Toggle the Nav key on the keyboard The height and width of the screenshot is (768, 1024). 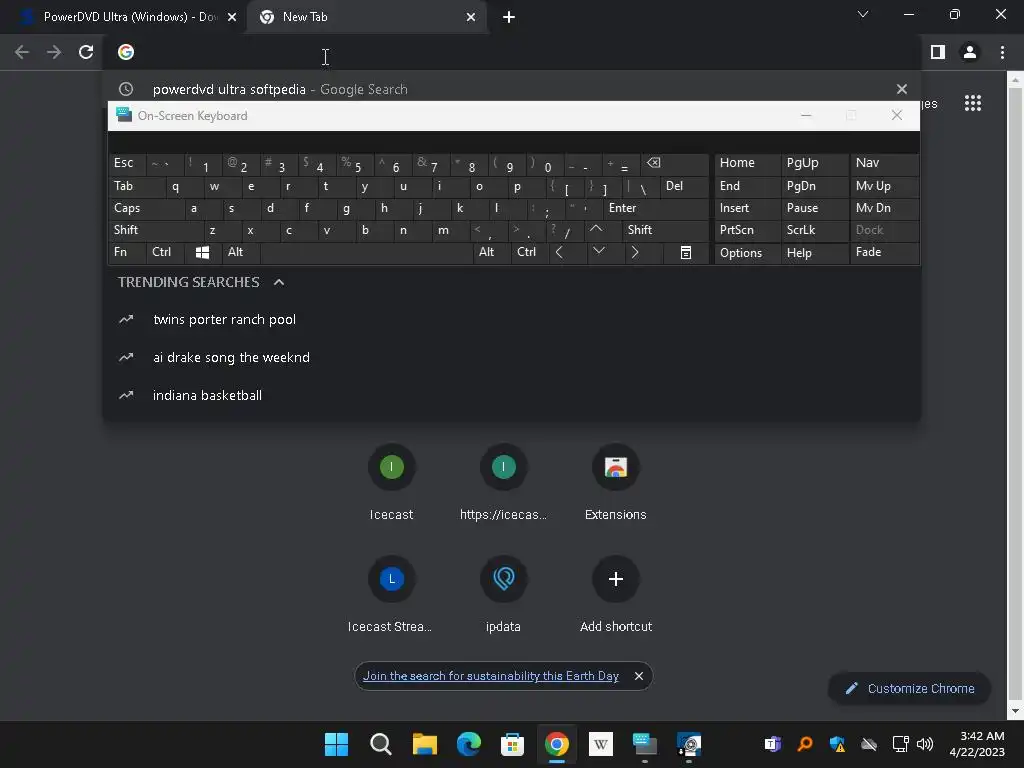click(884, 163)
